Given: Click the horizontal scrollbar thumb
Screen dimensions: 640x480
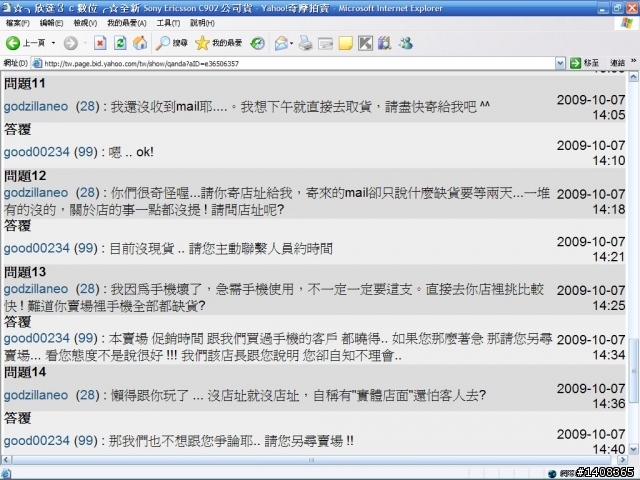Looking at the screenshot, I should tap(311, 460).
